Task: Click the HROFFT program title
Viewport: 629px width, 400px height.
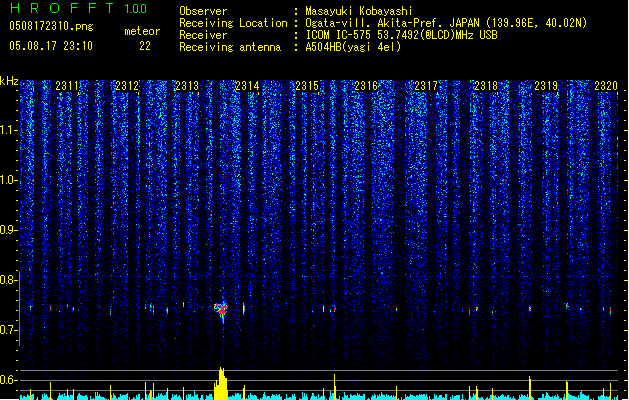Action: 62,8
